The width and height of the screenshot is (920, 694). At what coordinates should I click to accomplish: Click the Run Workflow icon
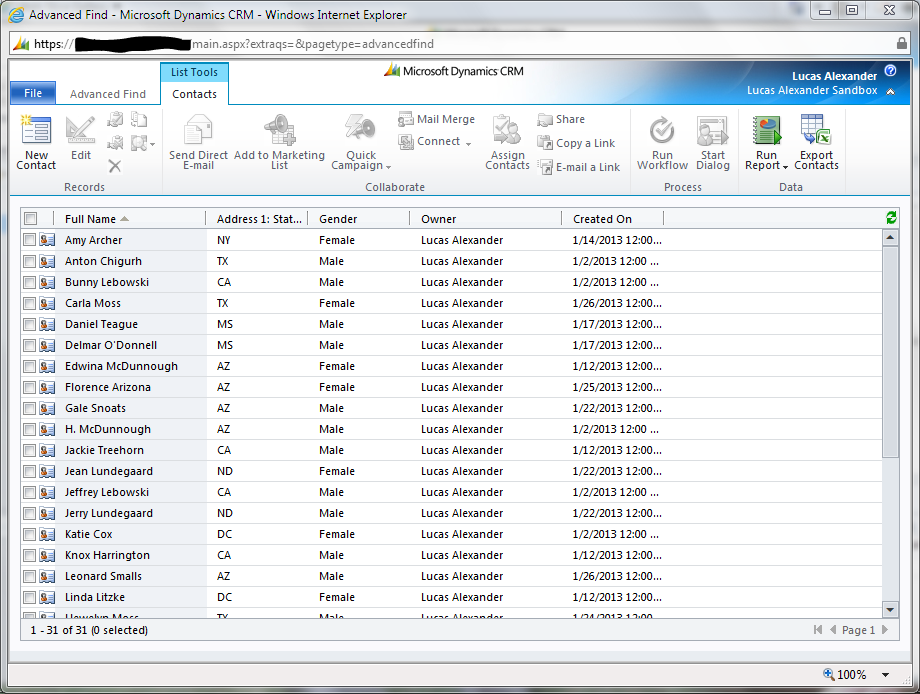pos(662,130)
